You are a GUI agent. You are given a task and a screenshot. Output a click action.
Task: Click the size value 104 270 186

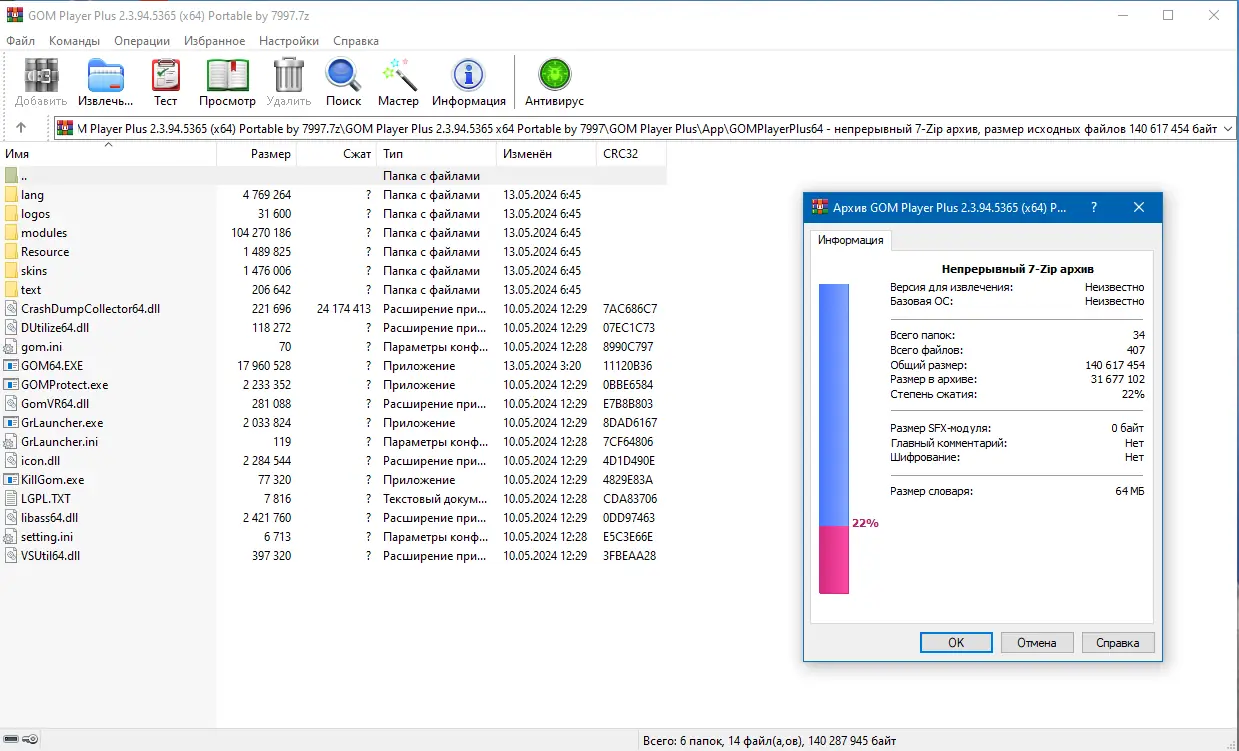click(261, 233)
